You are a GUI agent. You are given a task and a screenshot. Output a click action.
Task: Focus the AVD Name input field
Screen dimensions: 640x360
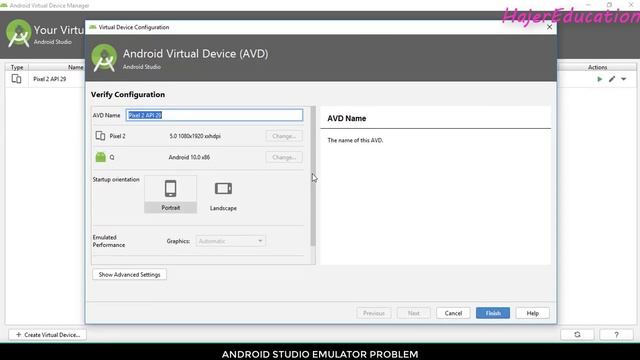pos(215,115)
